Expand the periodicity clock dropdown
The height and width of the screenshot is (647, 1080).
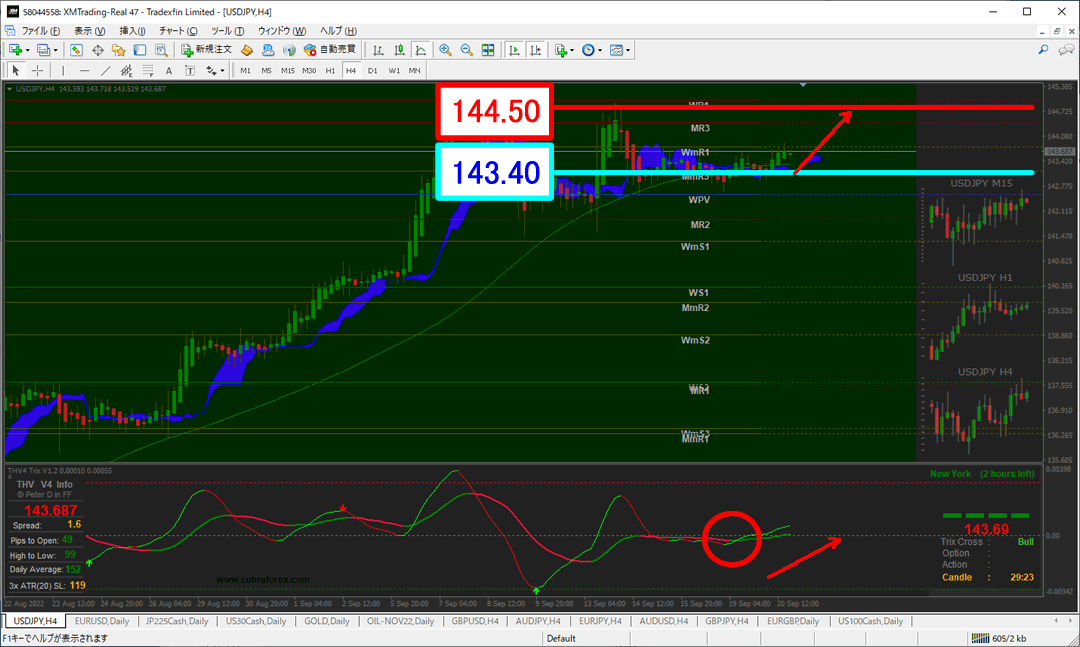pyautogui.click(x=598, y=49)
